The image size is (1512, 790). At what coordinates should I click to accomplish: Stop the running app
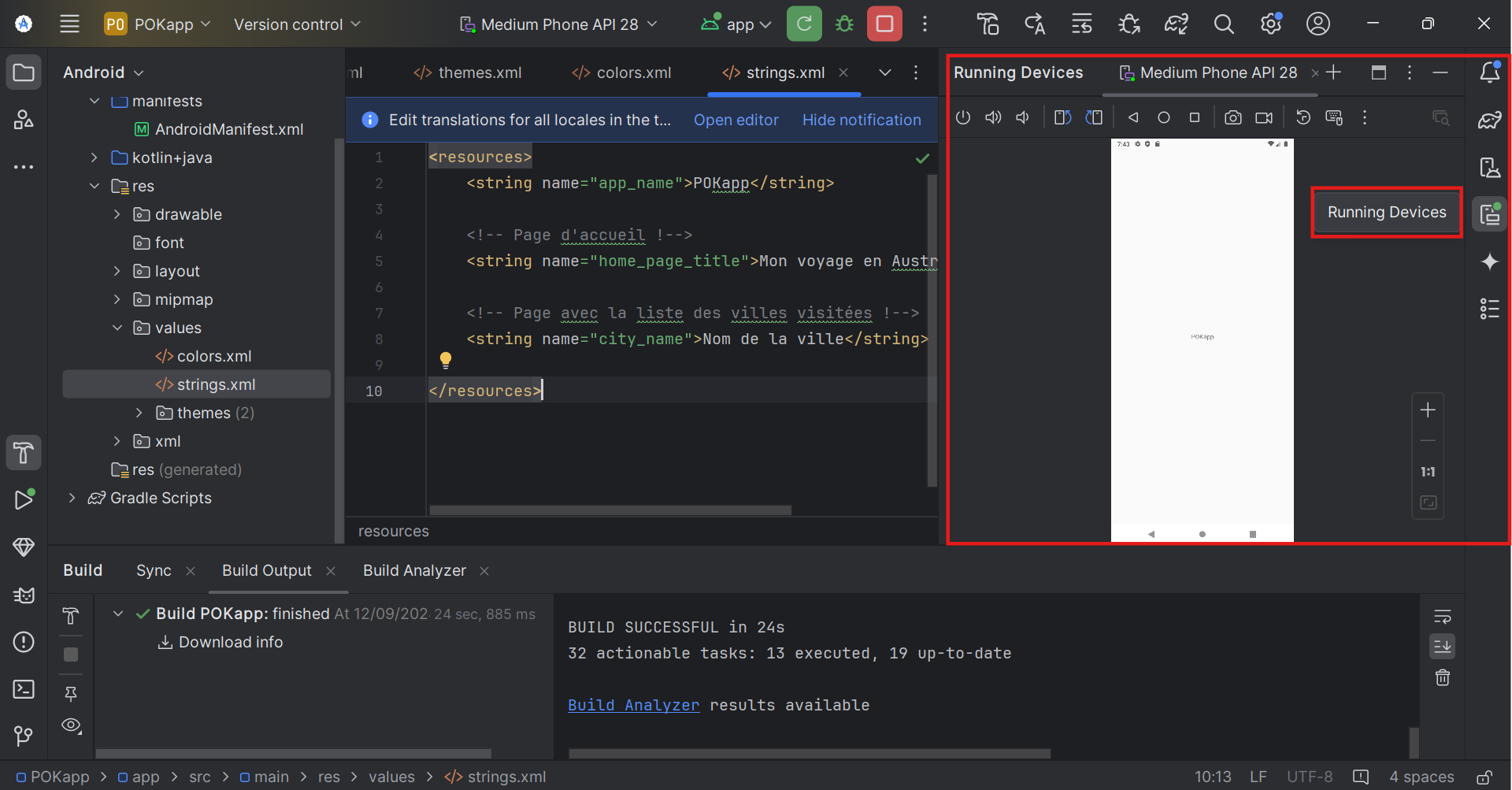click(x=884, y=24)
